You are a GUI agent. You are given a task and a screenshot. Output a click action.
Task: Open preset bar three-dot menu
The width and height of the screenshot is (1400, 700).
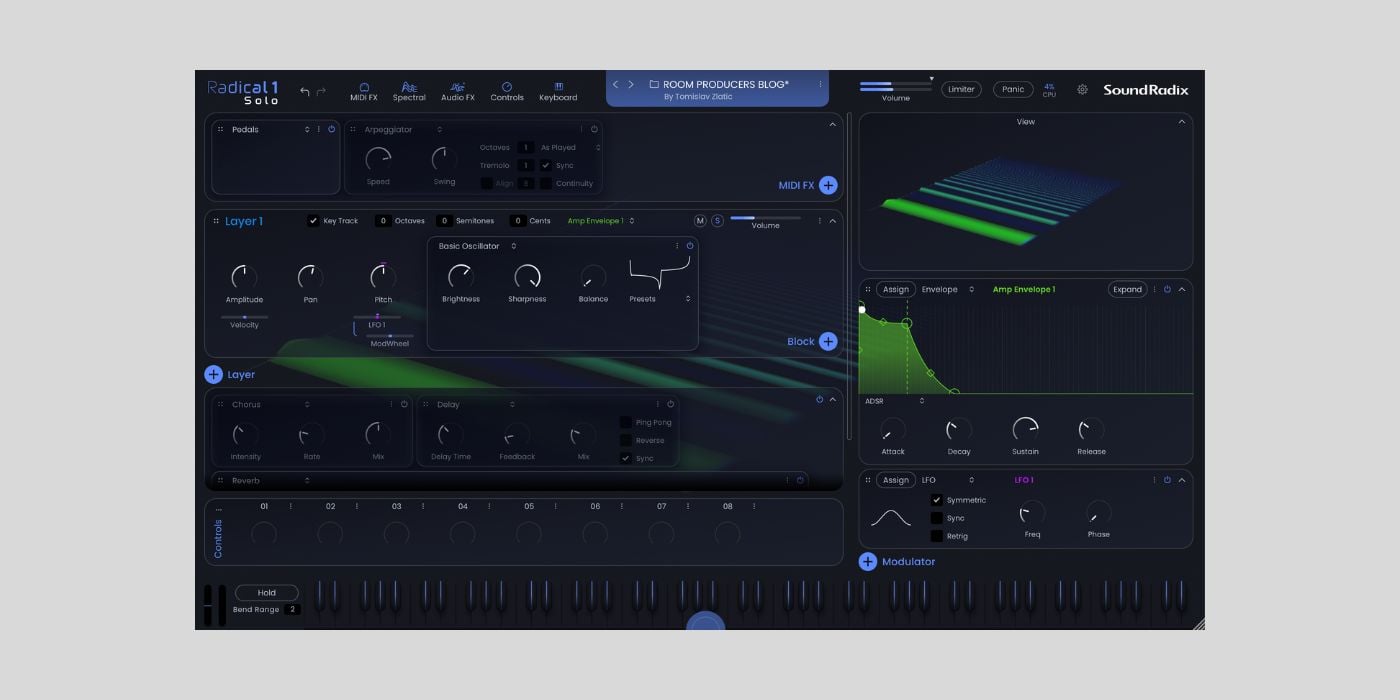[820, 84]
